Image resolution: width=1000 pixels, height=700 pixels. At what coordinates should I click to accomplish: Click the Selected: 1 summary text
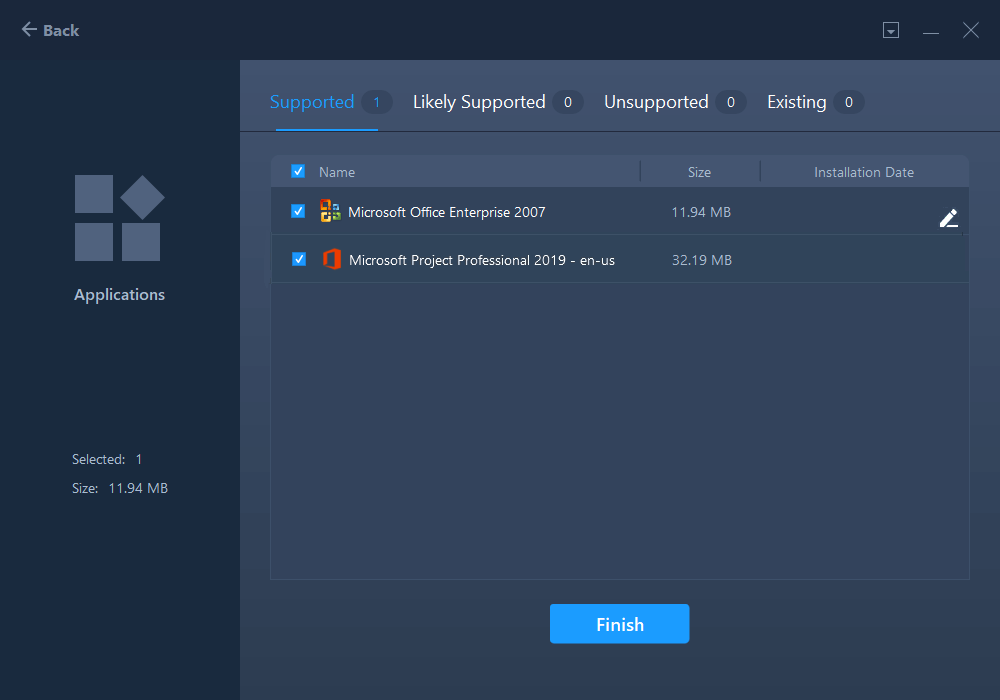pyautogui.click(x=107, y=459)
